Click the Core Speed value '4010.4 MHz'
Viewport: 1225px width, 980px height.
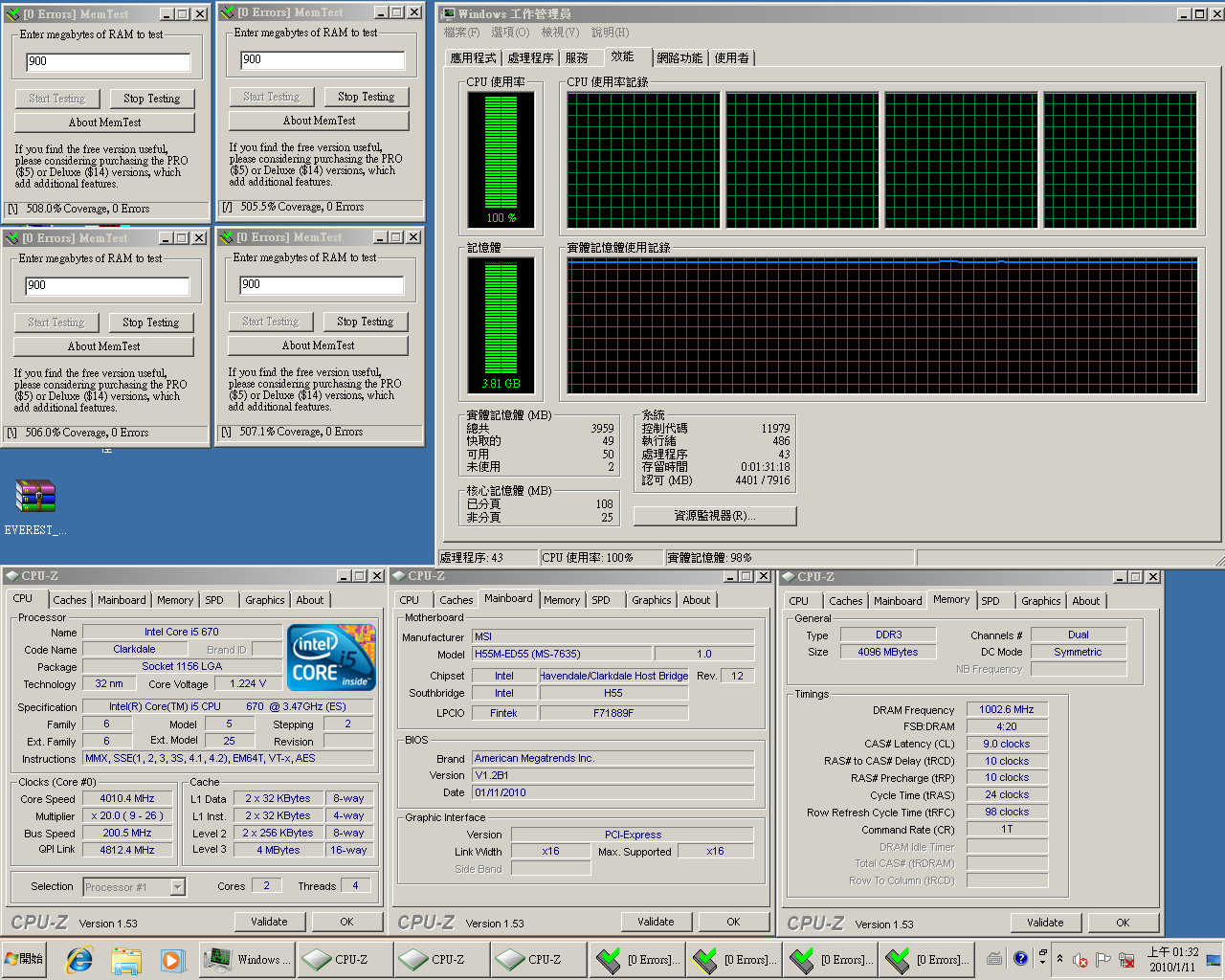127,798
